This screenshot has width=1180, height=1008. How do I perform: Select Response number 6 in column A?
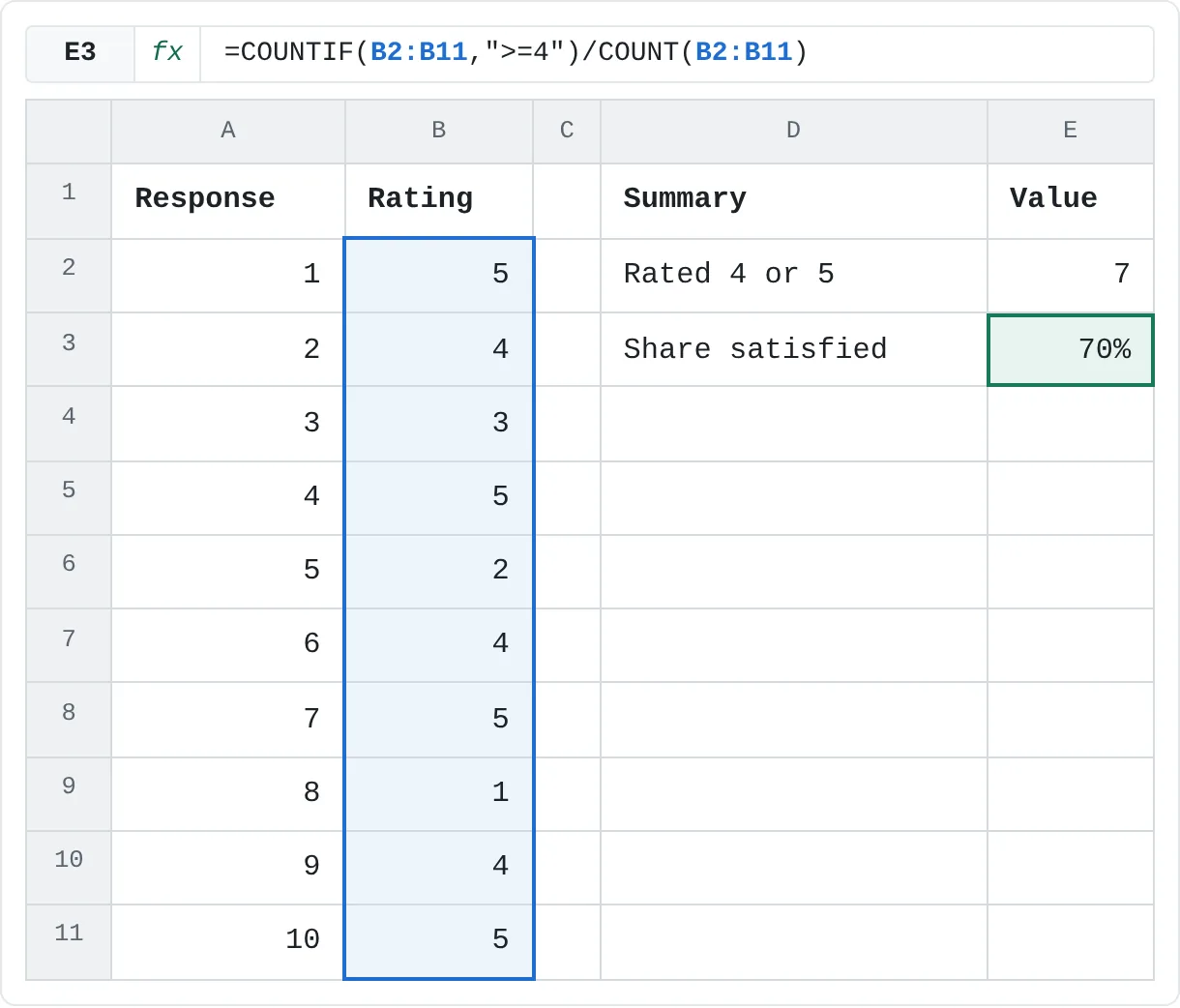click(228, 645)
